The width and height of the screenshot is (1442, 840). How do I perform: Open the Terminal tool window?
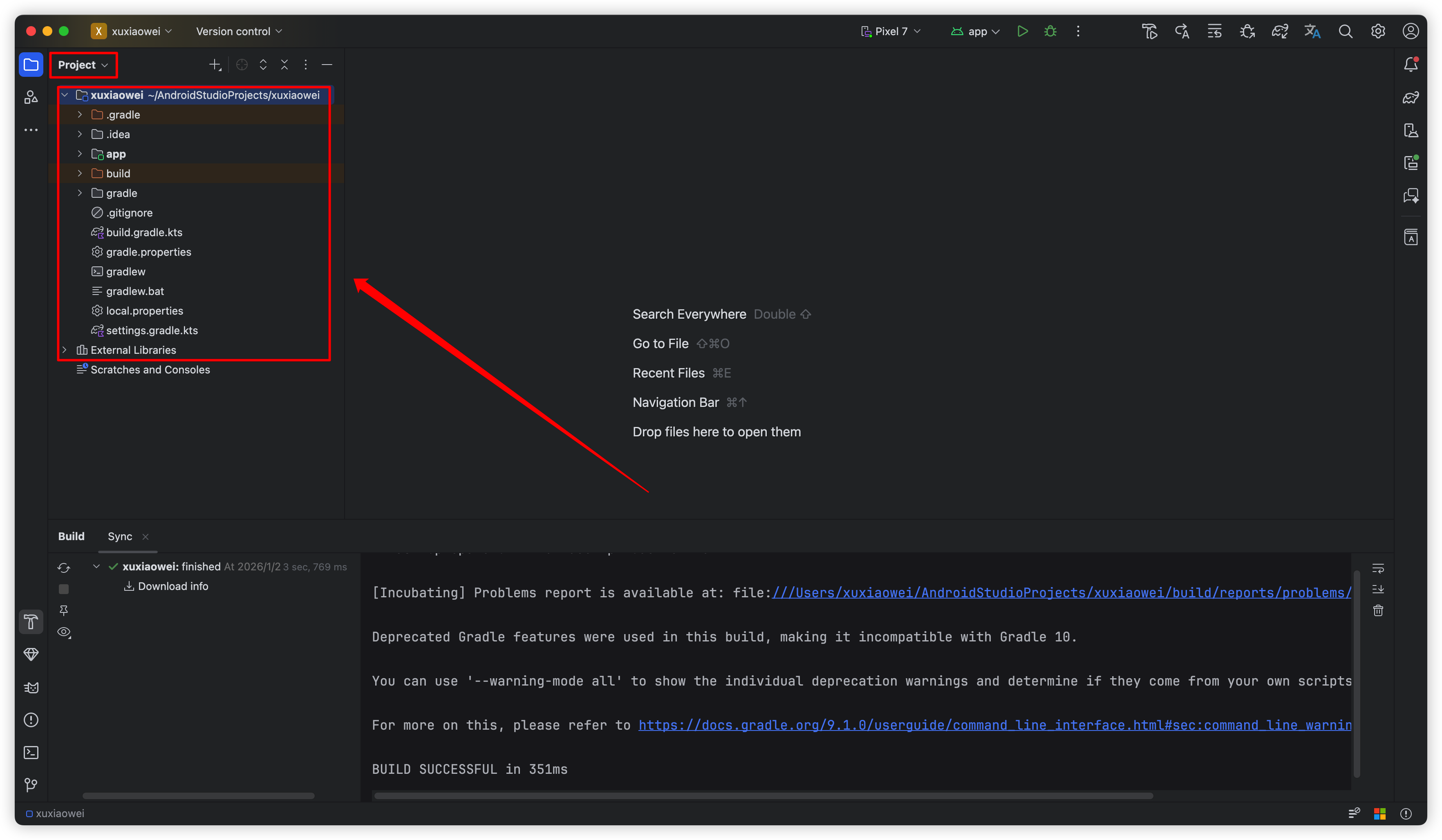[x=31, y=753]
